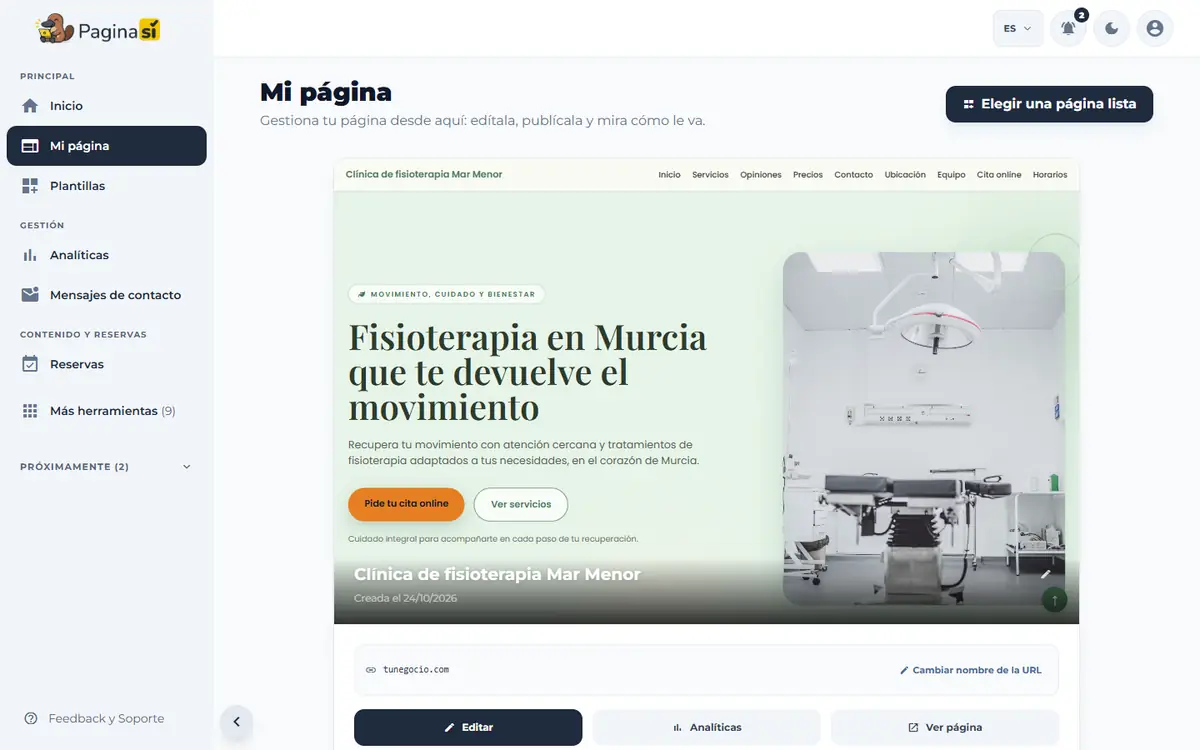The image size is (1200, 750).
Task: Click Servicios in the preview navigation
Action: [x=710, y=175]
